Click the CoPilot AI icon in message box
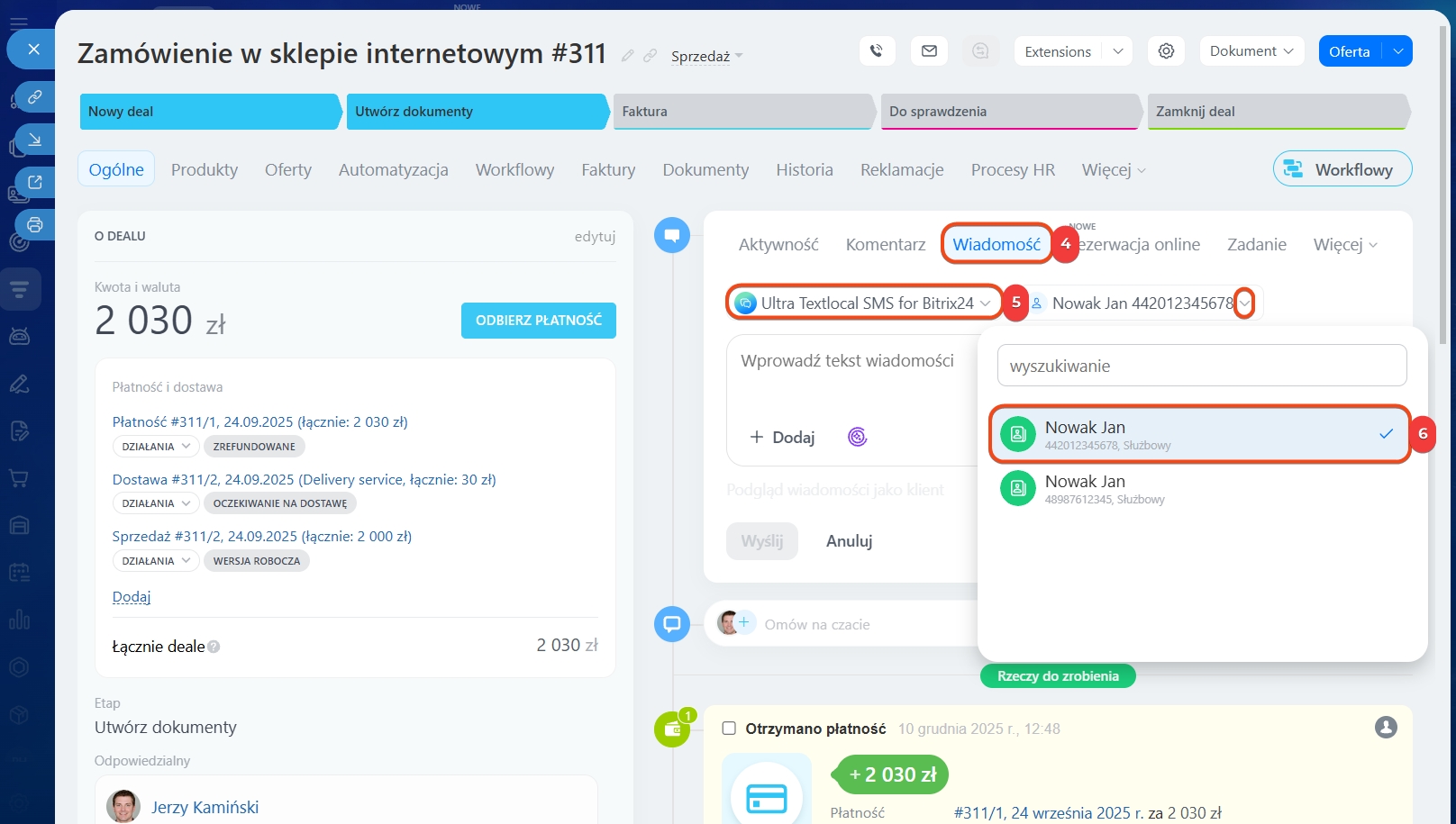The width and height of the screenshot is (1456, 824). [x=857, y=437]
